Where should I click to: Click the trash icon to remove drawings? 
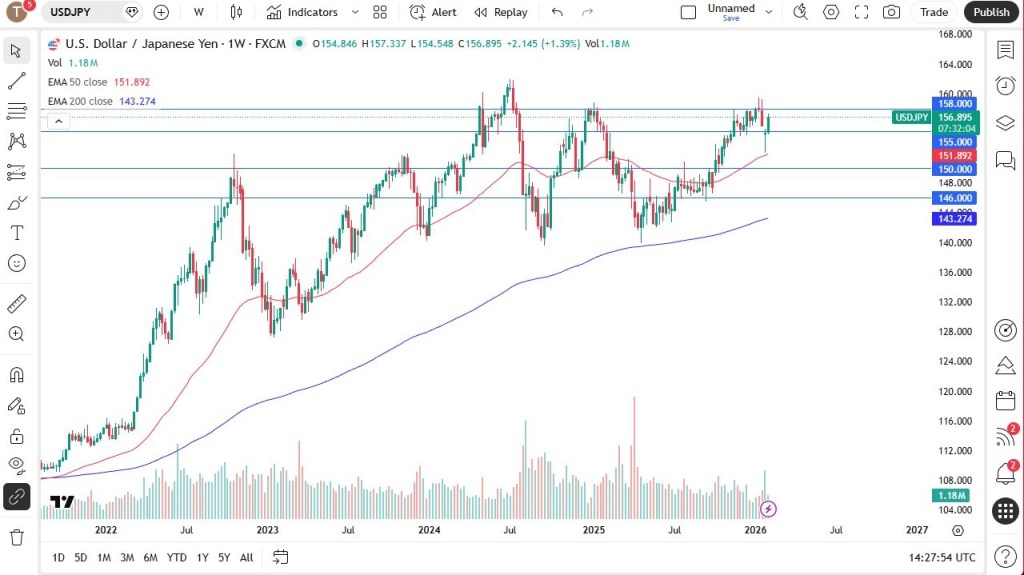(16, 537)
